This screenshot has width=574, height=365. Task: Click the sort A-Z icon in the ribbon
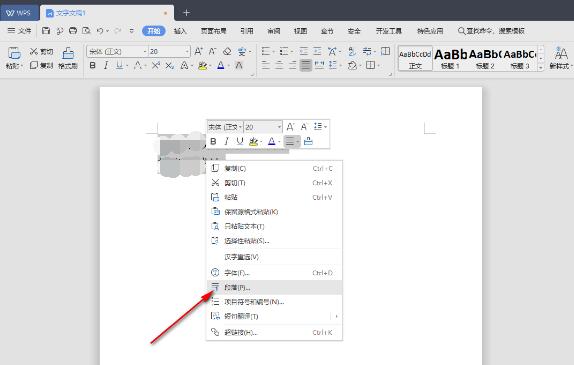[x=351, y=52]
